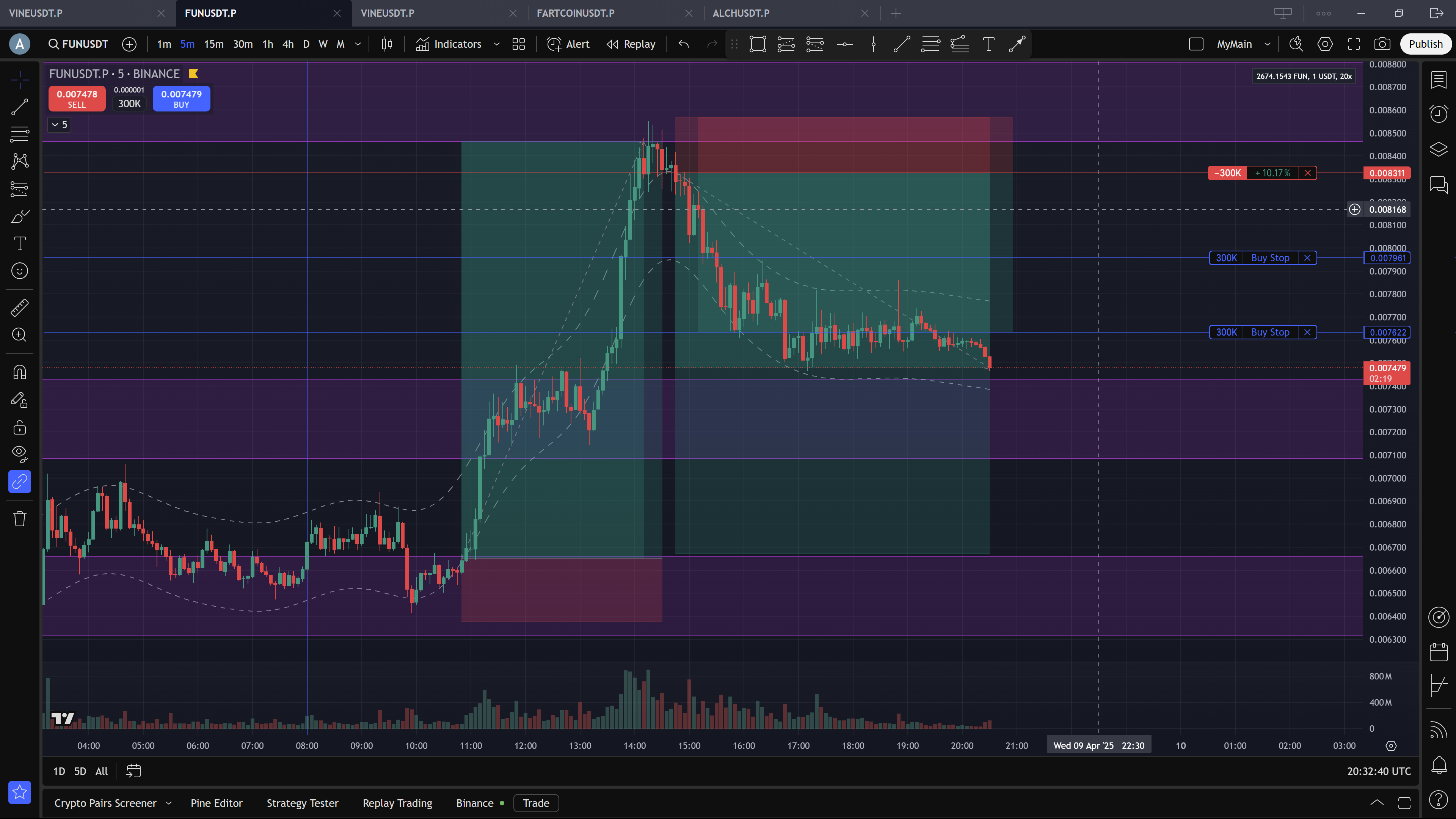Toggle lock all drawing tools
This screenshot has width=1456, height=819.
pyautogui.click(x=19, y=427)
